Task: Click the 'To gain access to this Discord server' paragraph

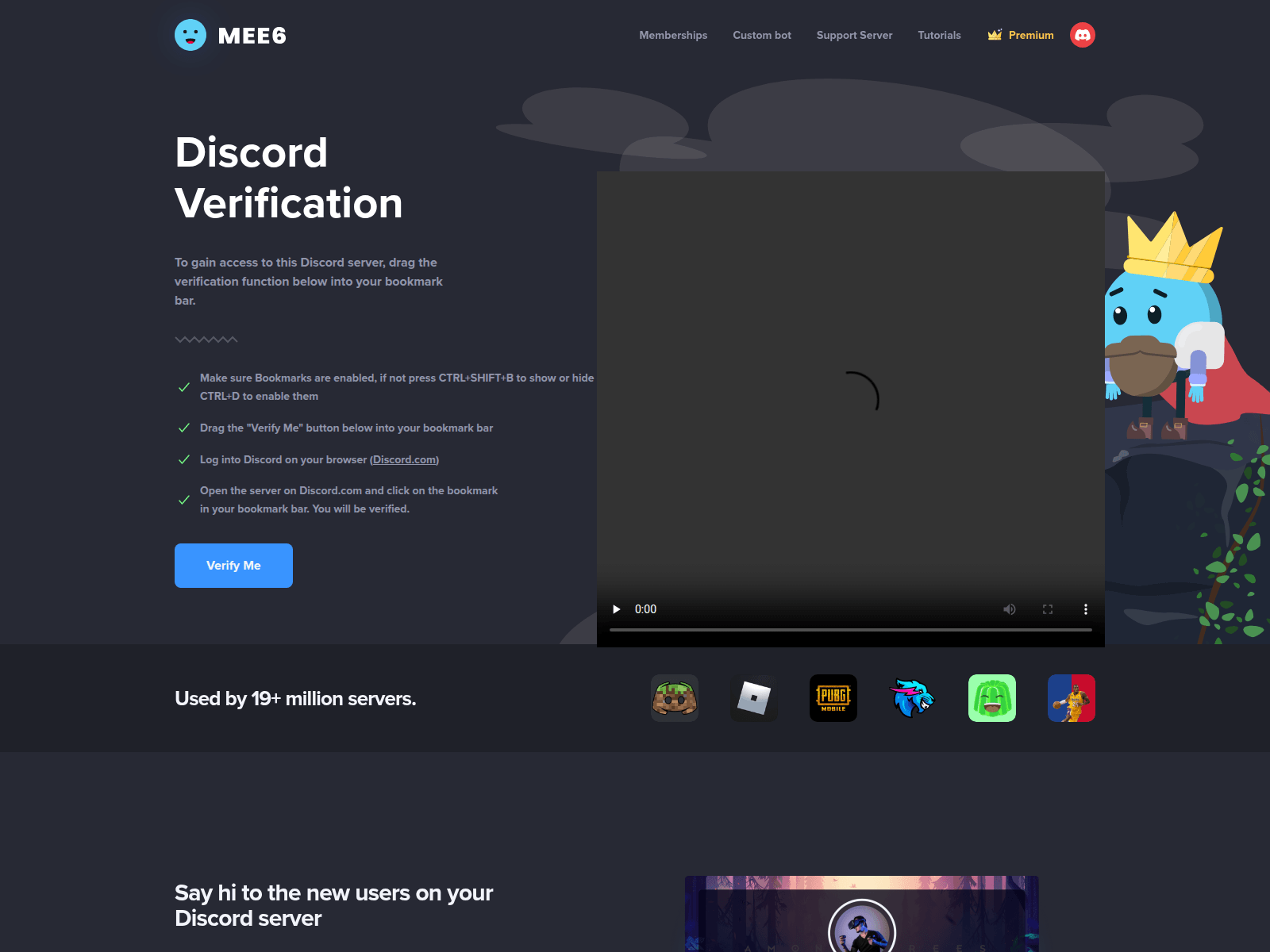Action: point(309,282)
